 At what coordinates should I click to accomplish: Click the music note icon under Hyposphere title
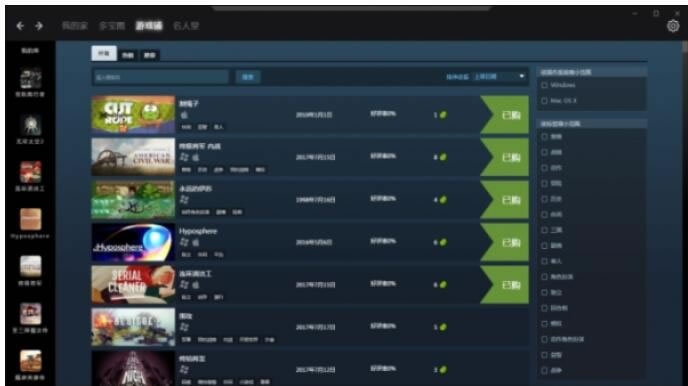point(184,242)
